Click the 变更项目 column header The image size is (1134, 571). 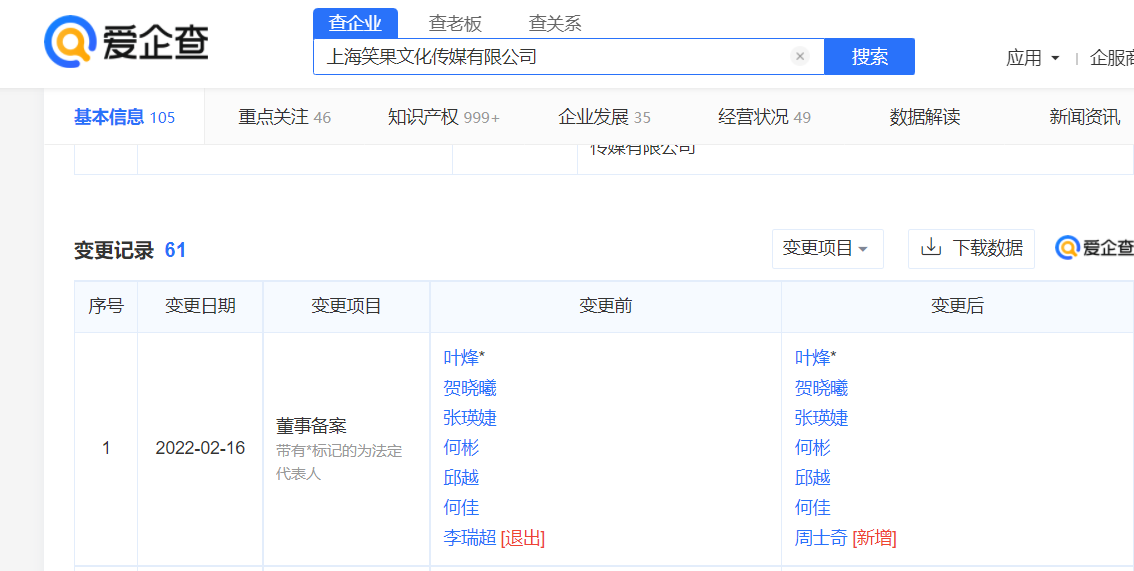tap(346, 306)
